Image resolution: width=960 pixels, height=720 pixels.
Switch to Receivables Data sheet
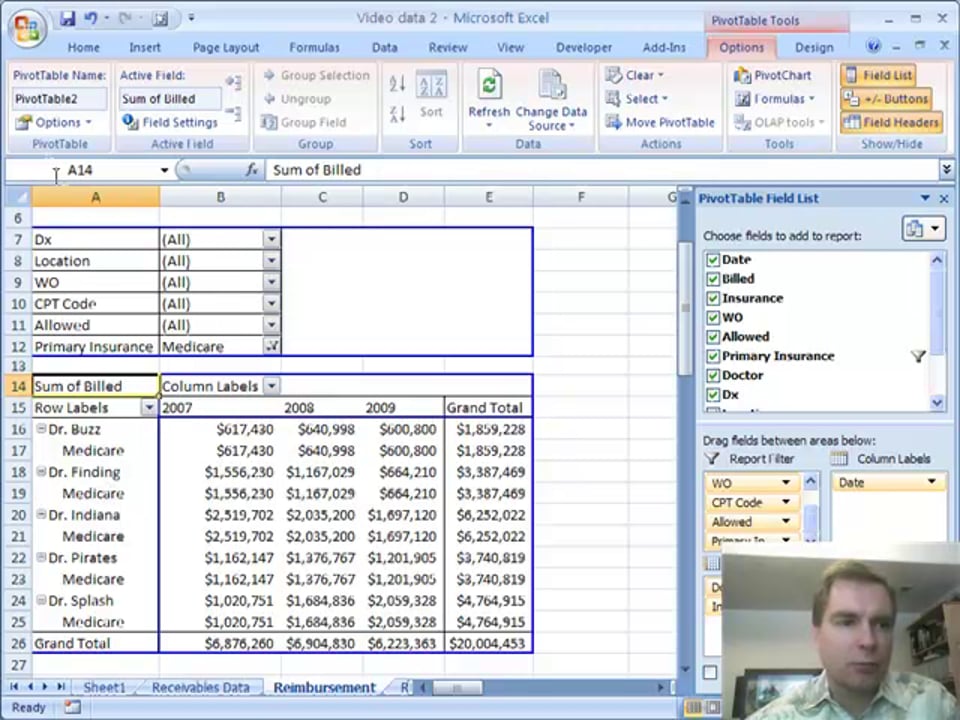pos(200,688)
